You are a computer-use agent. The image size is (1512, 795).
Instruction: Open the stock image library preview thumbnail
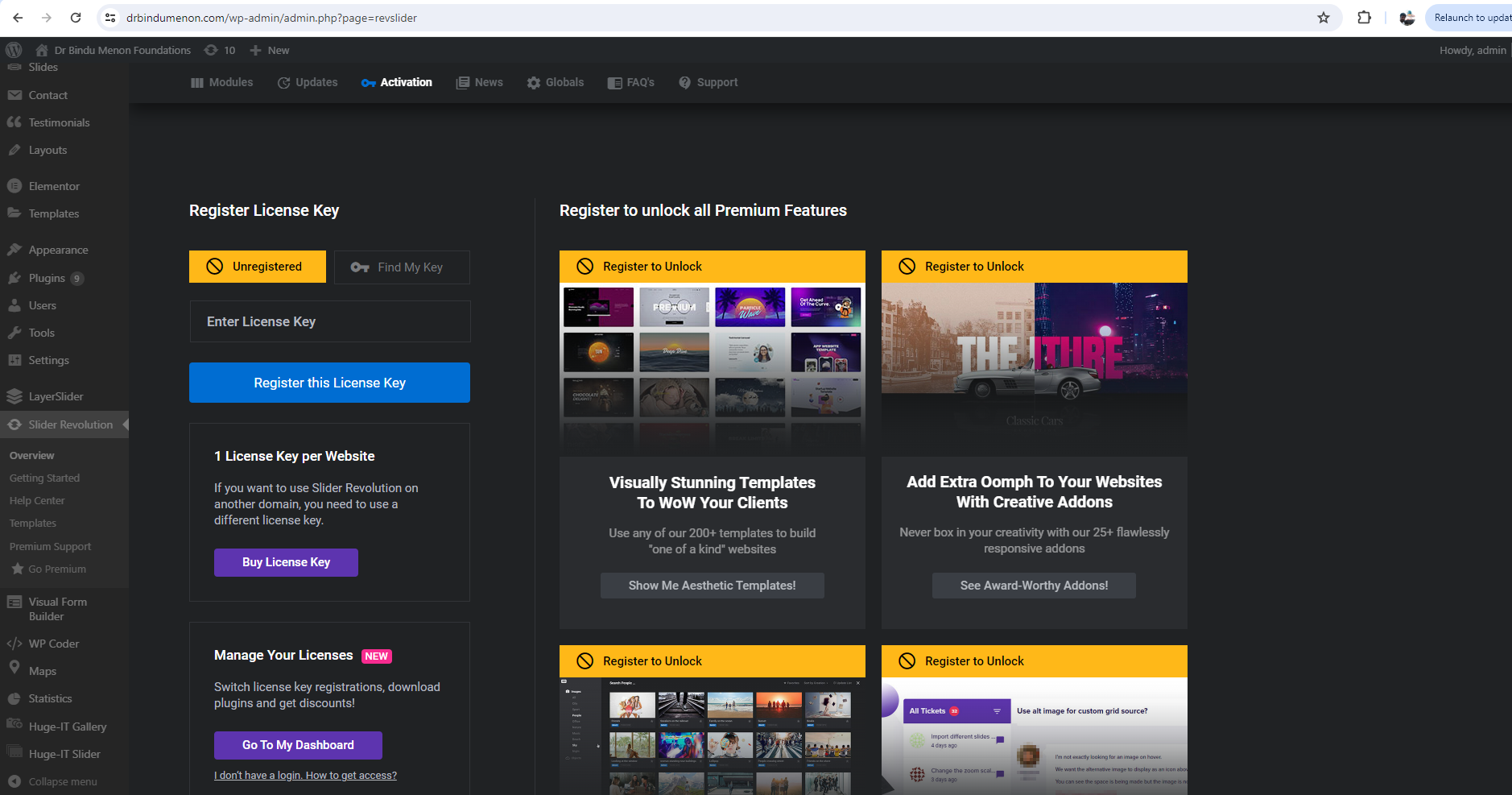coord(713,736)
